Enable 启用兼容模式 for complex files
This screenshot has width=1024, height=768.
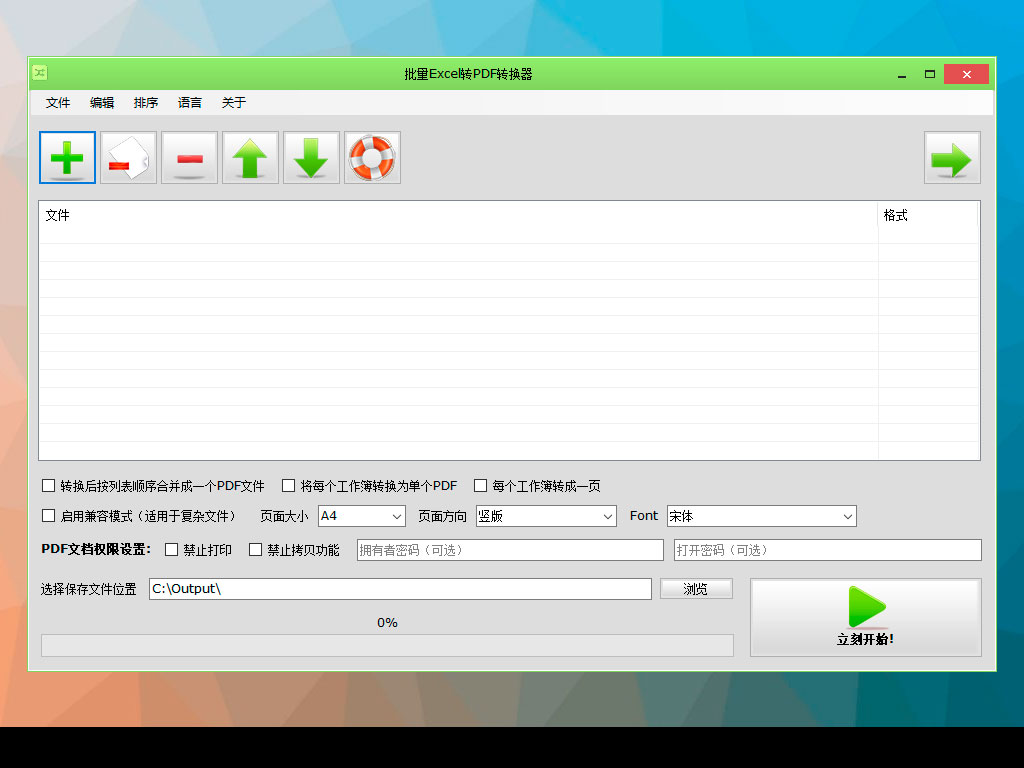tap(48, 516)
